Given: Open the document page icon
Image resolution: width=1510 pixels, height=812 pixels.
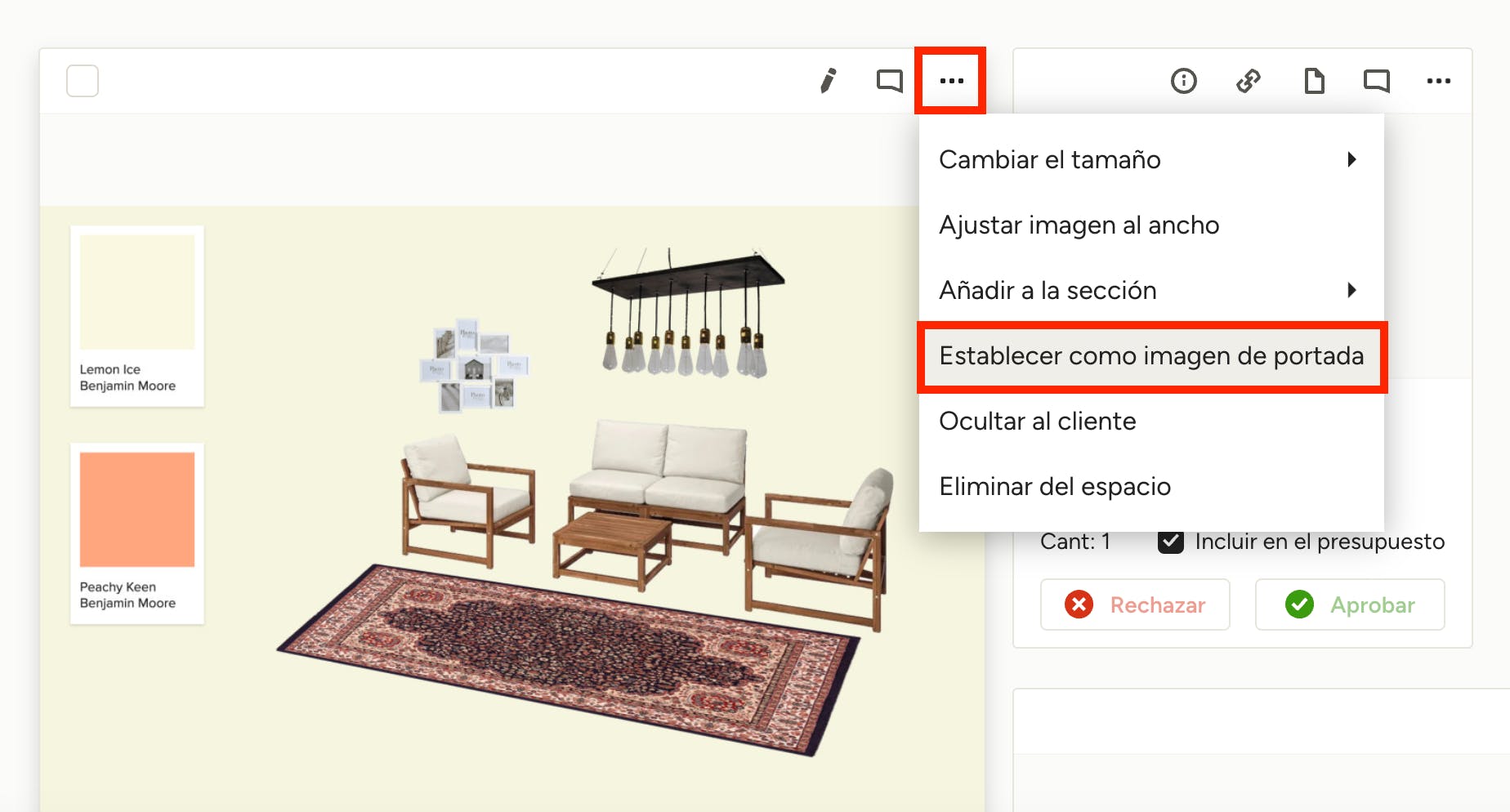Looking at the screenshot, I should pos(1314,81).
